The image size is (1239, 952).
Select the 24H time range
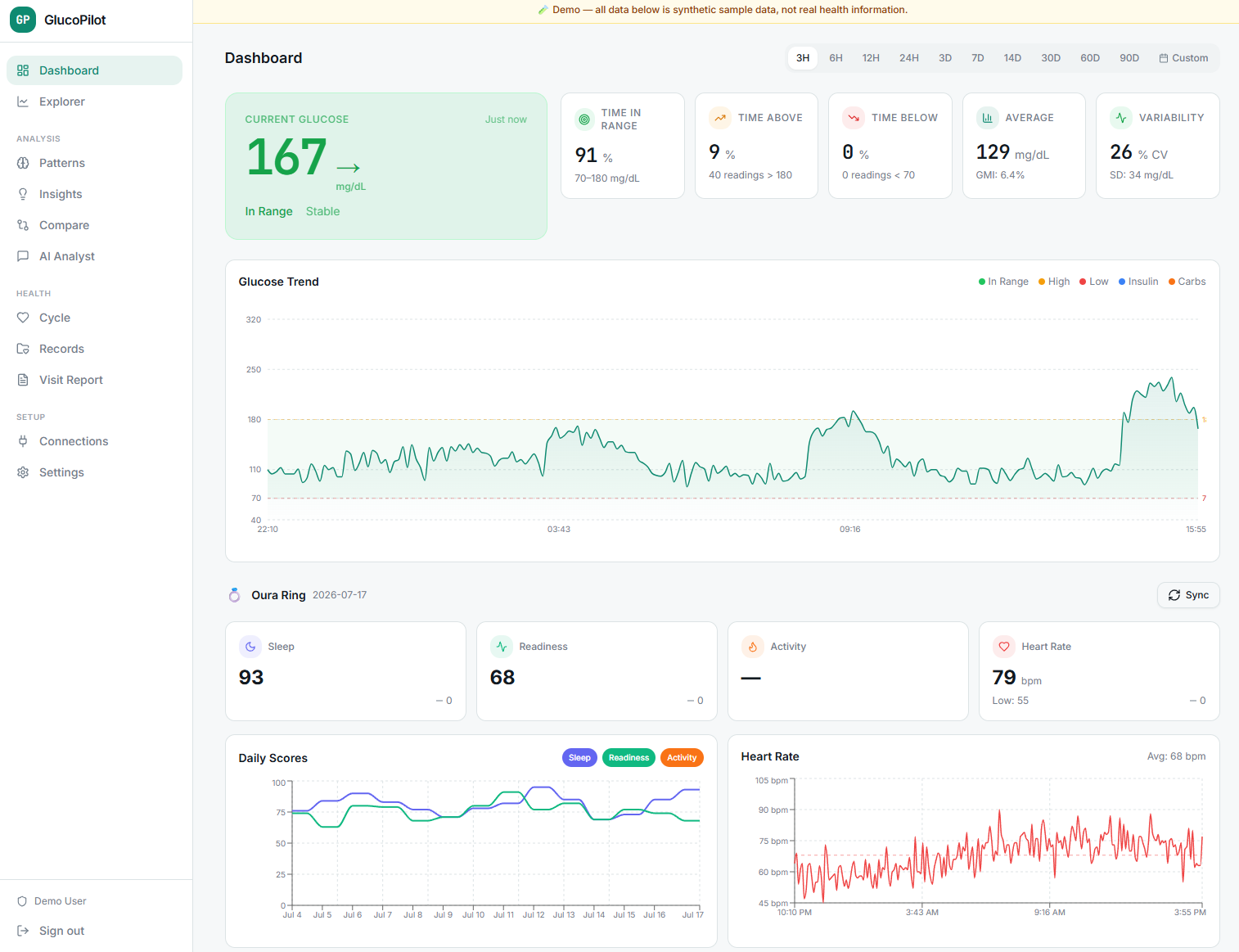[909, 58]
